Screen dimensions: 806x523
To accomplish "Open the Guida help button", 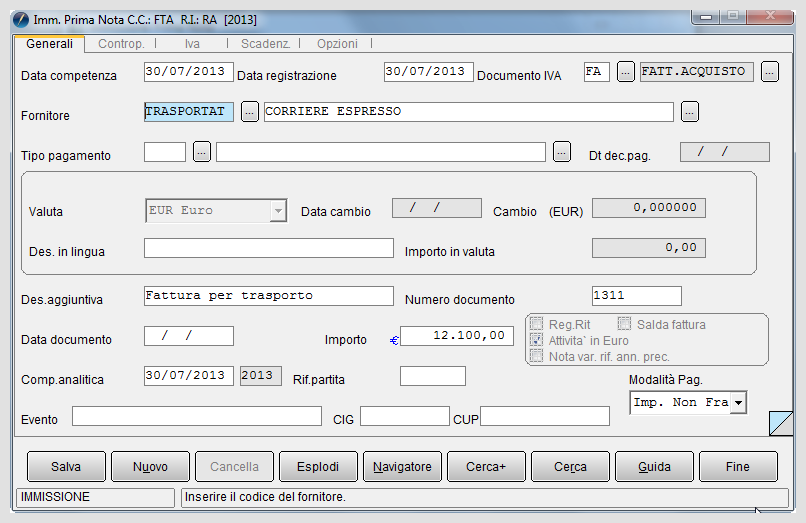I will coord(654,466).
